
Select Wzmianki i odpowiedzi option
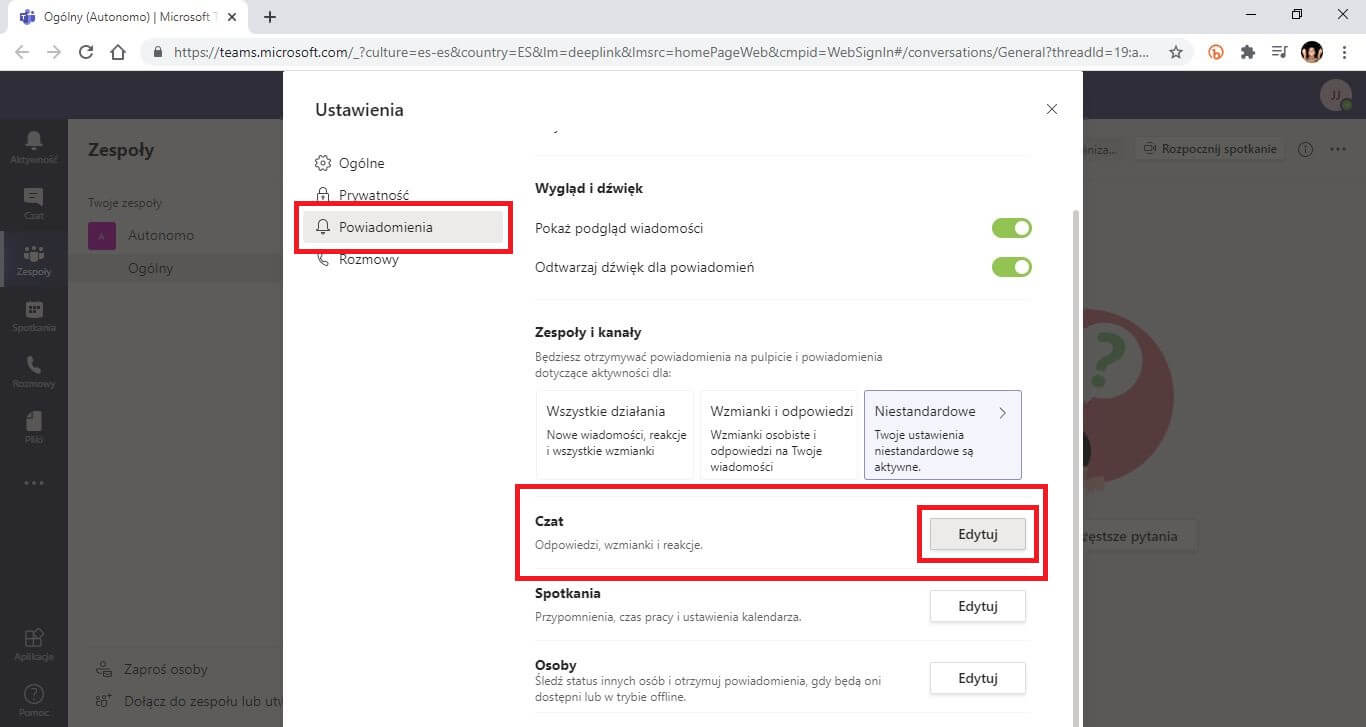click(x=779, y=435)
